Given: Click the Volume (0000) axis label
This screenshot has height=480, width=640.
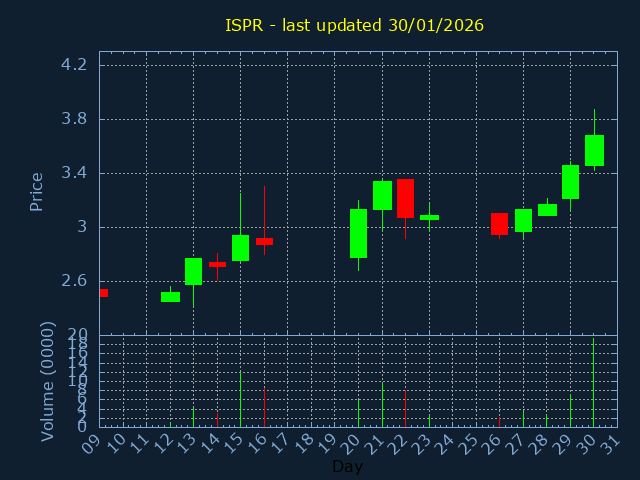Looking at the screenshot, I should (47, 381).
